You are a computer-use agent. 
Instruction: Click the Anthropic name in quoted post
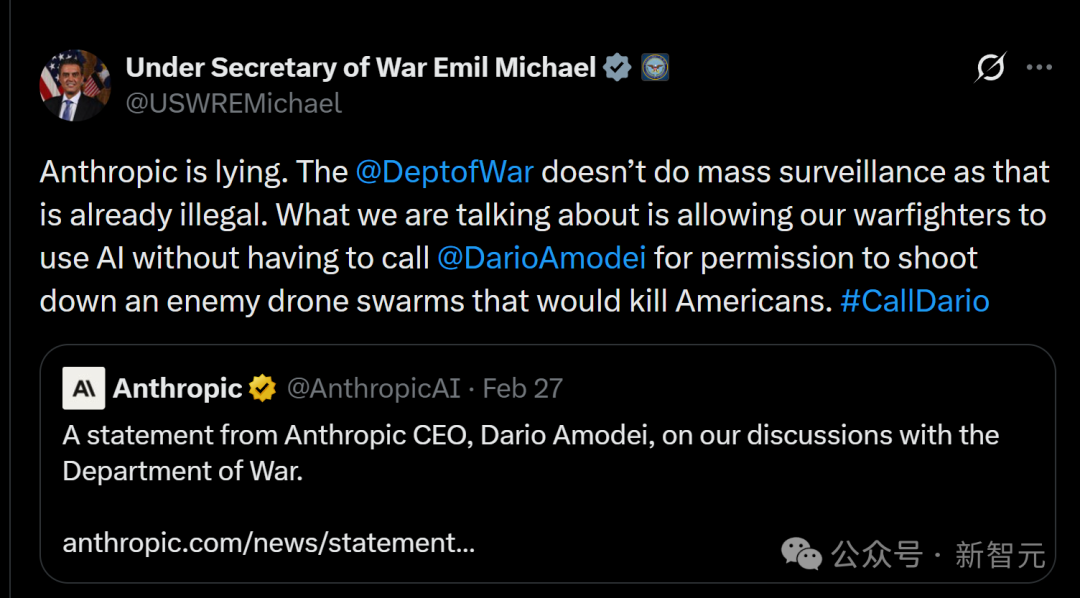click(x=178, y=388)
